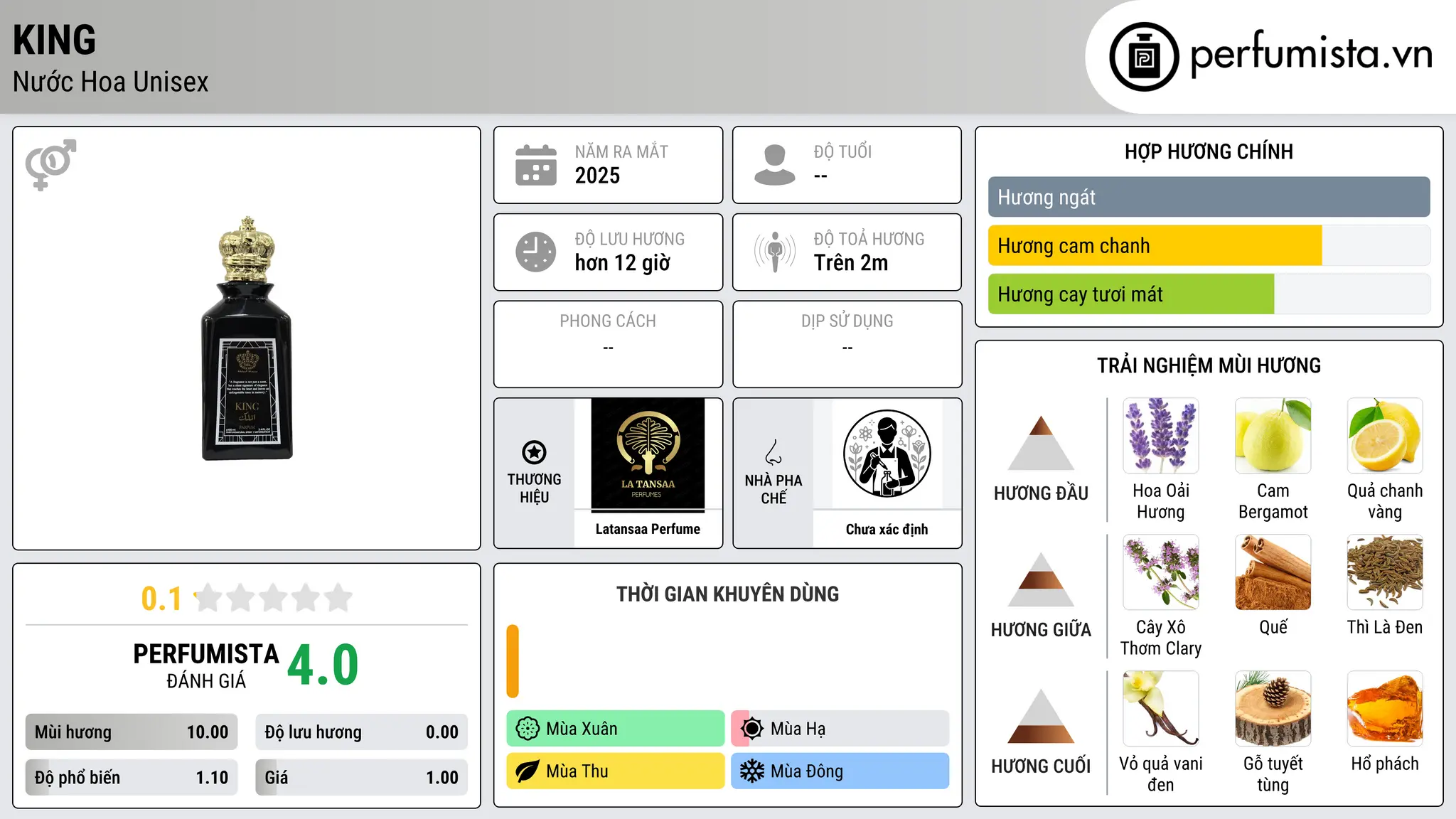The width and height of the screenshot is (1456, 819).
Task: Click the sillage icon for Độ Toả Hương
Action: [775, 252]
